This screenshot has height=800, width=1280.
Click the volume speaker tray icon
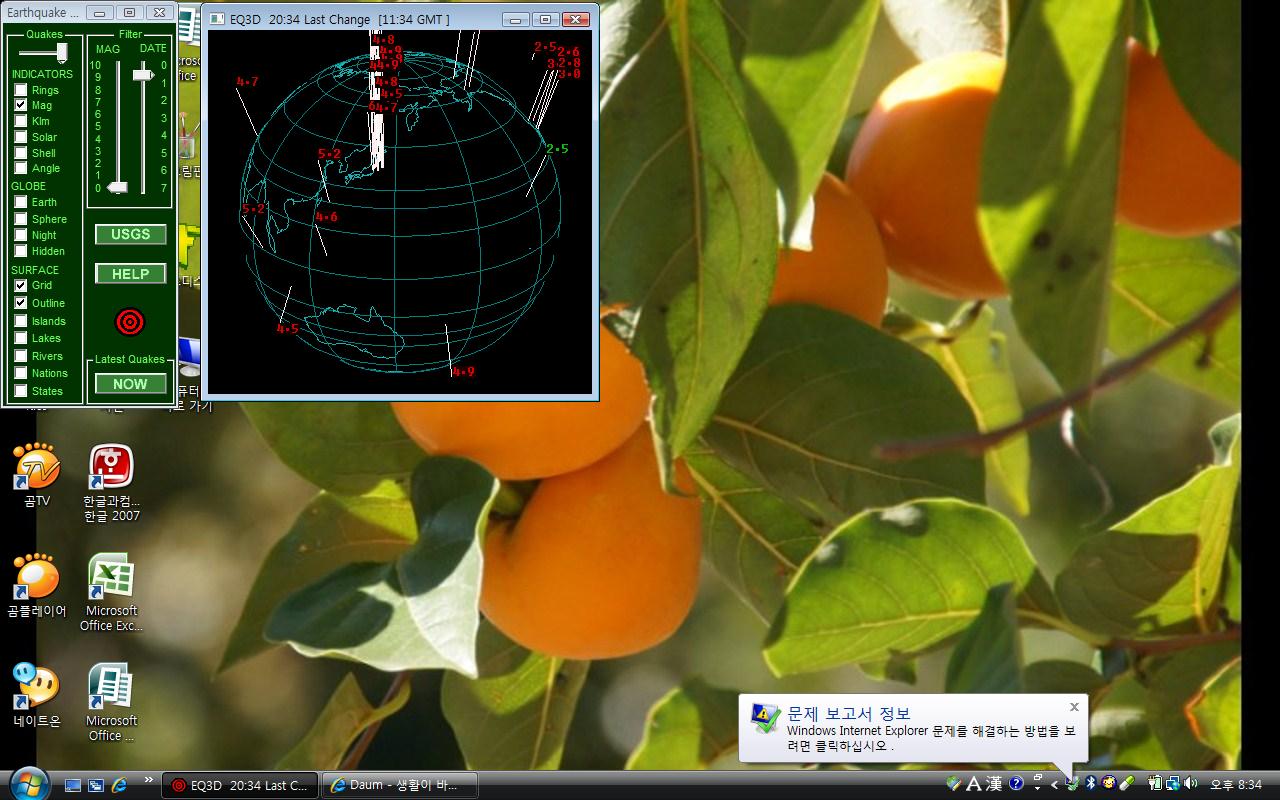coord(1189,784)
